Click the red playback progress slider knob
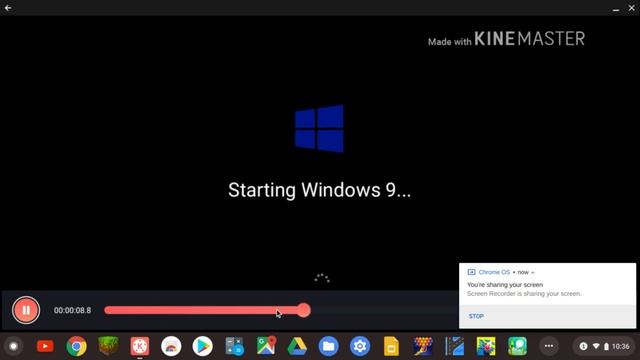The height and width of the screenshot is (360, 640). pos(303,310)
